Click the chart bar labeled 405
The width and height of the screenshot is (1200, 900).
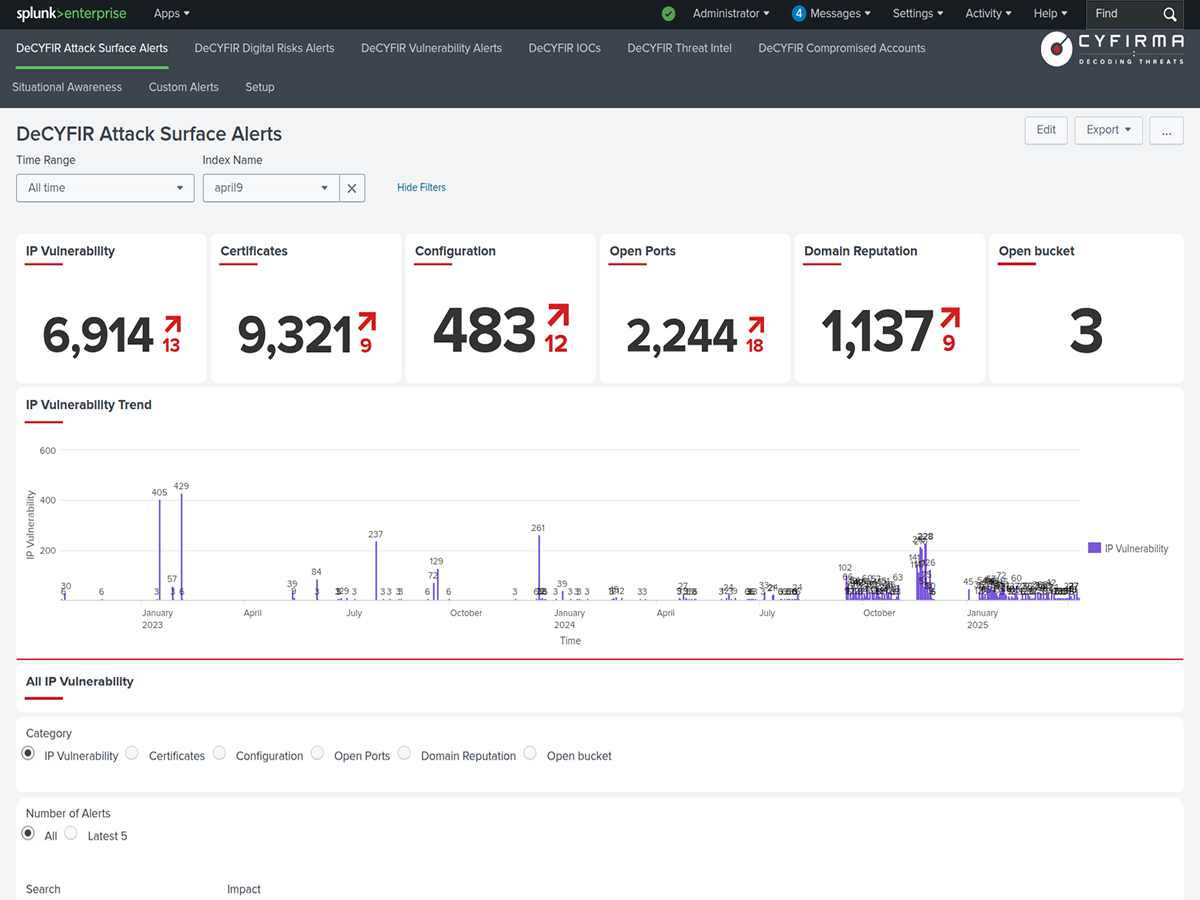(160, 549)
